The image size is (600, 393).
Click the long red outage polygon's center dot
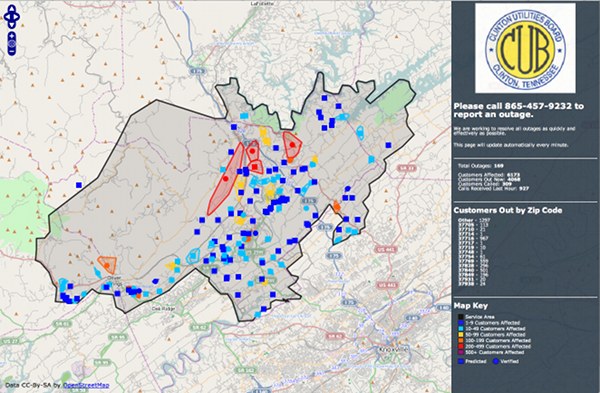click(x=225, y=179)
